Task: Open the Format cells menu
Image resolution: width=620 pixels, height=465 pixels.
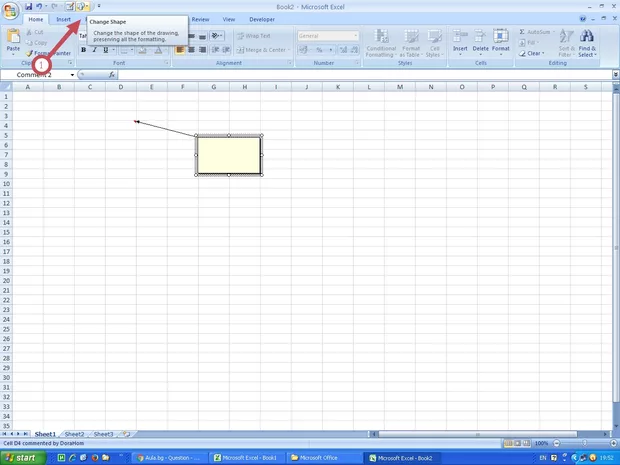Action: tap(501, 42)
